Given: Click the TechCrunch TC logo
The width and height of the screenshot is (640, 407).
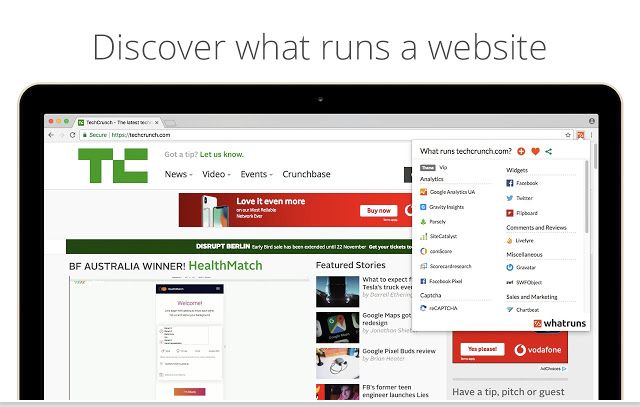Looking at the screenshot, I should 113,165.
